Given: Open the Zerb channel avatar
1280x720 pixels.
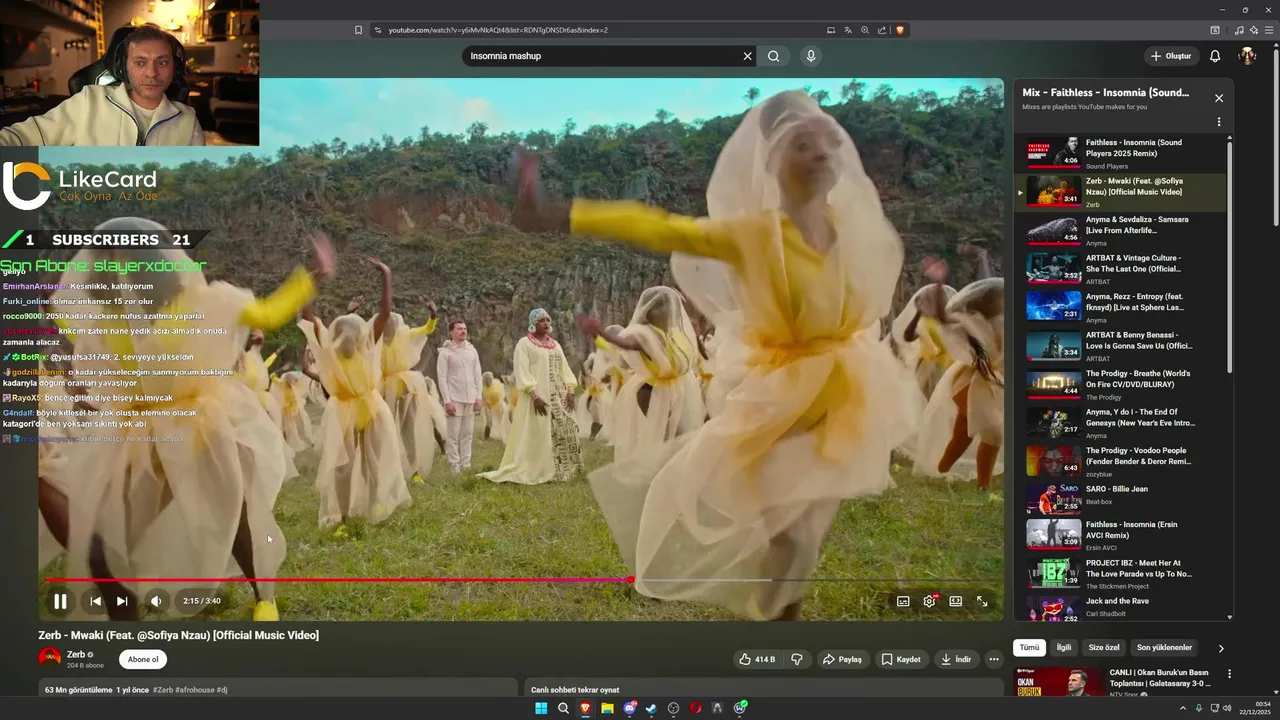Looking at the screenshot, I should pyautogui.click(x=50, y=658).
